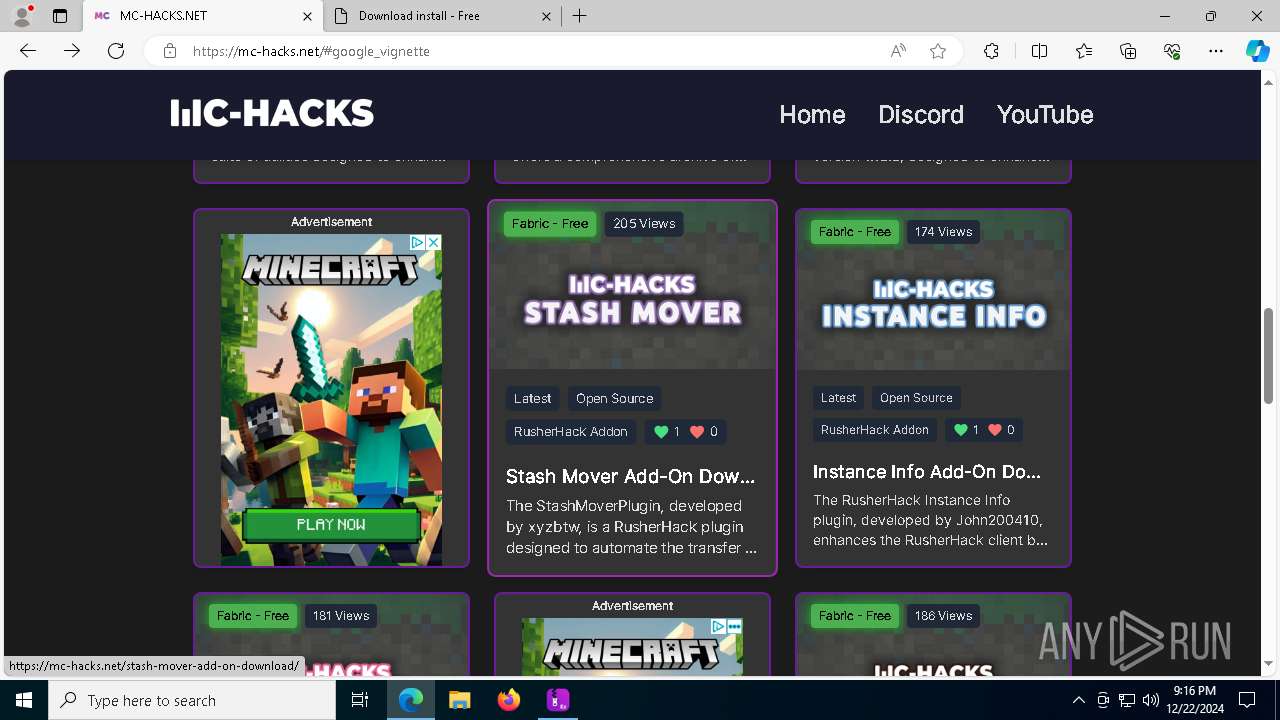Image resolution: width=1280 pixels, height=720 pixels.
Task: Click the browser Forward arrow
Action: (72, 51)
